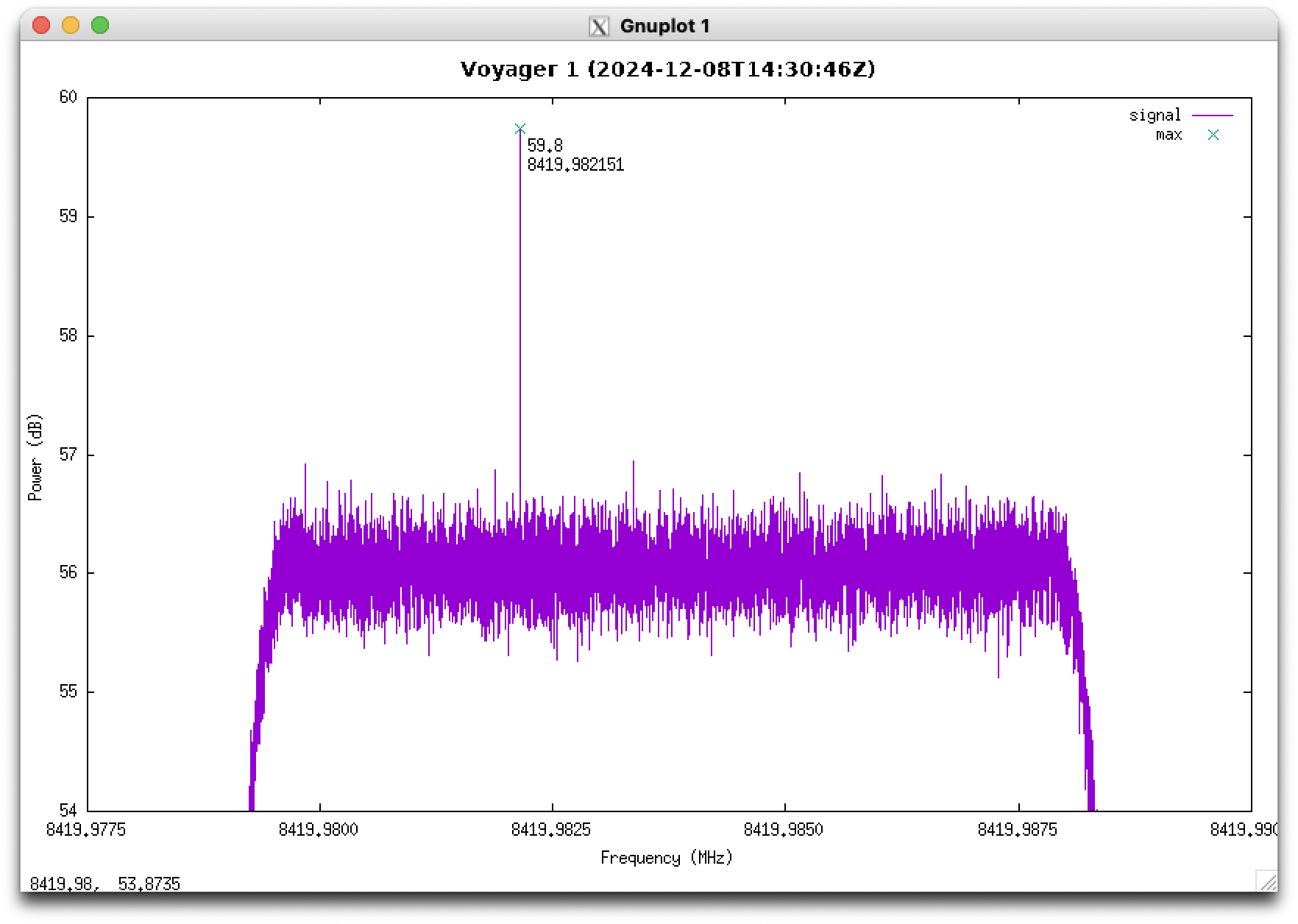The width and height of the screenshot is (1298, 924).
Task: Click the y-axis tick label 55
Action: pos(68,692)
